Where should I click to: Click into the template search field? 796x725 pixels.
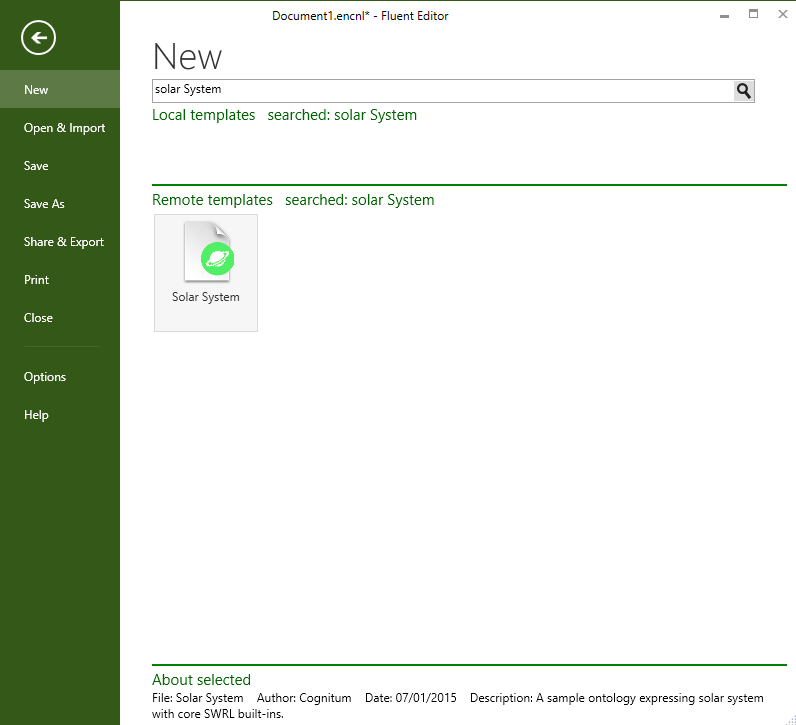point(443,91)
